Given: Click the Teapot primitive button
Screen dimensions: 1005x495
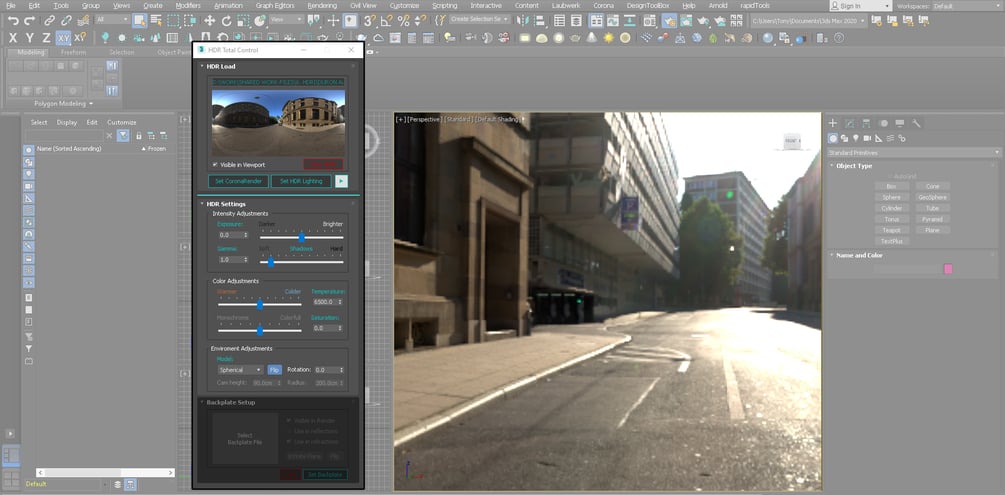Looking at the screenshot, I should (890, 230).
